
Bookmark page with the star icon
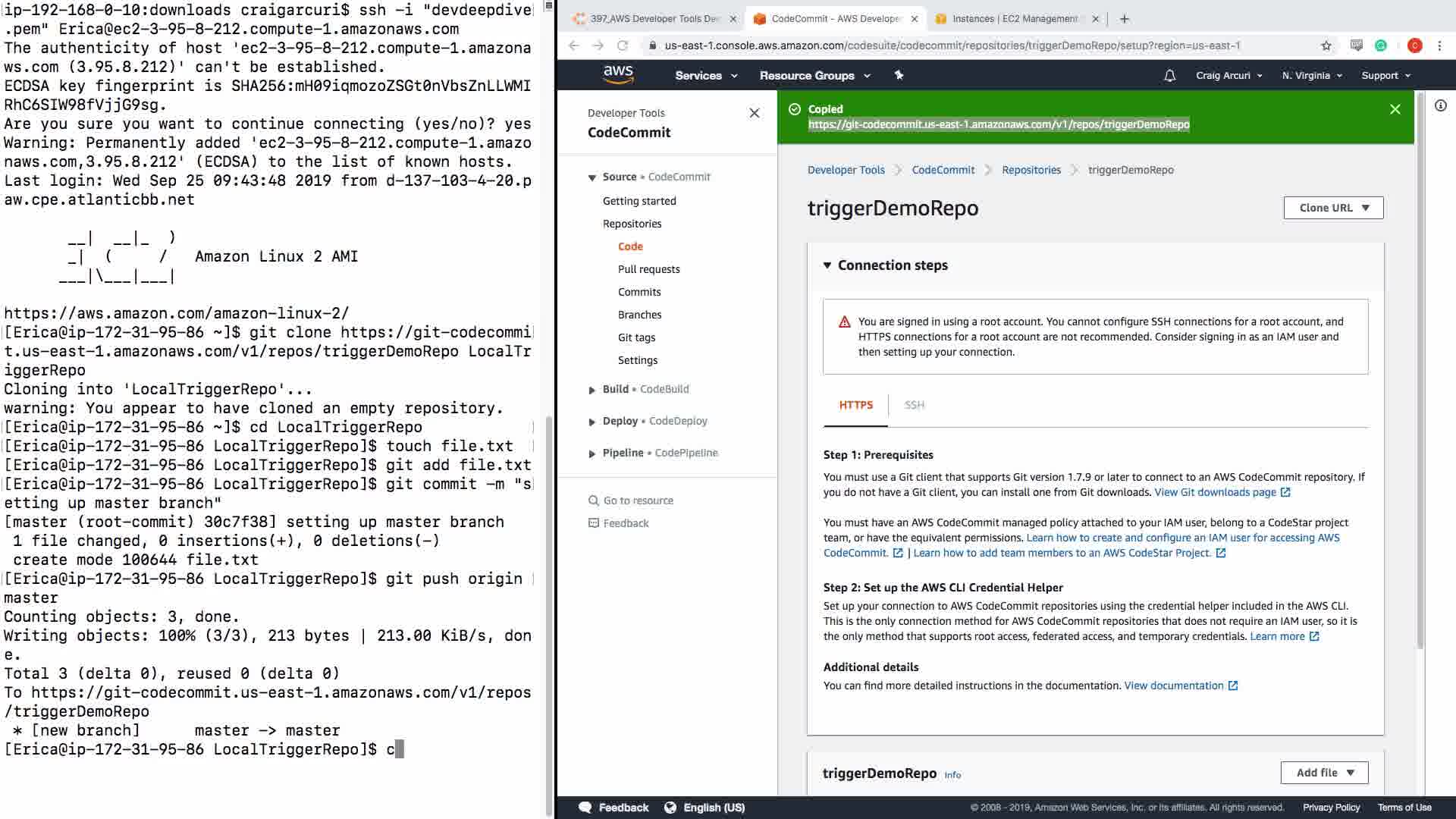(x=1326, y=45)
